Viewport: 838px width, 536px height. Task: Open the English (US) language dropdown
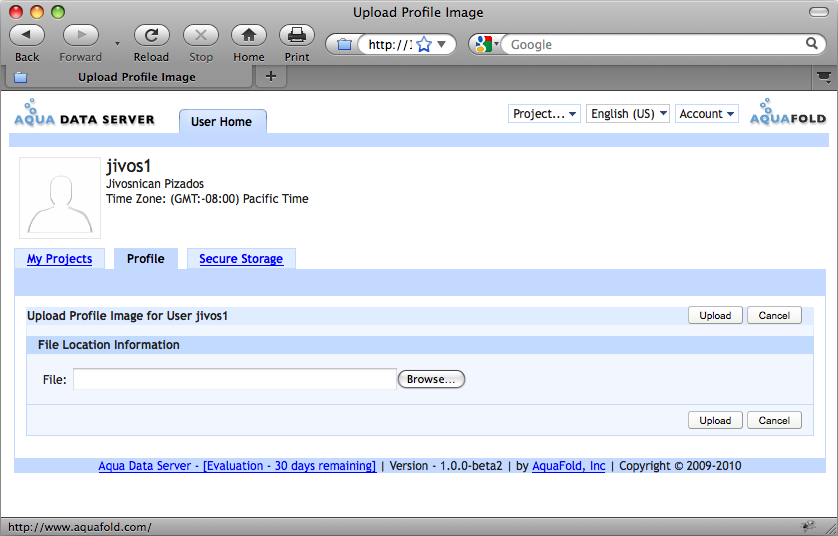pos(628,114)
